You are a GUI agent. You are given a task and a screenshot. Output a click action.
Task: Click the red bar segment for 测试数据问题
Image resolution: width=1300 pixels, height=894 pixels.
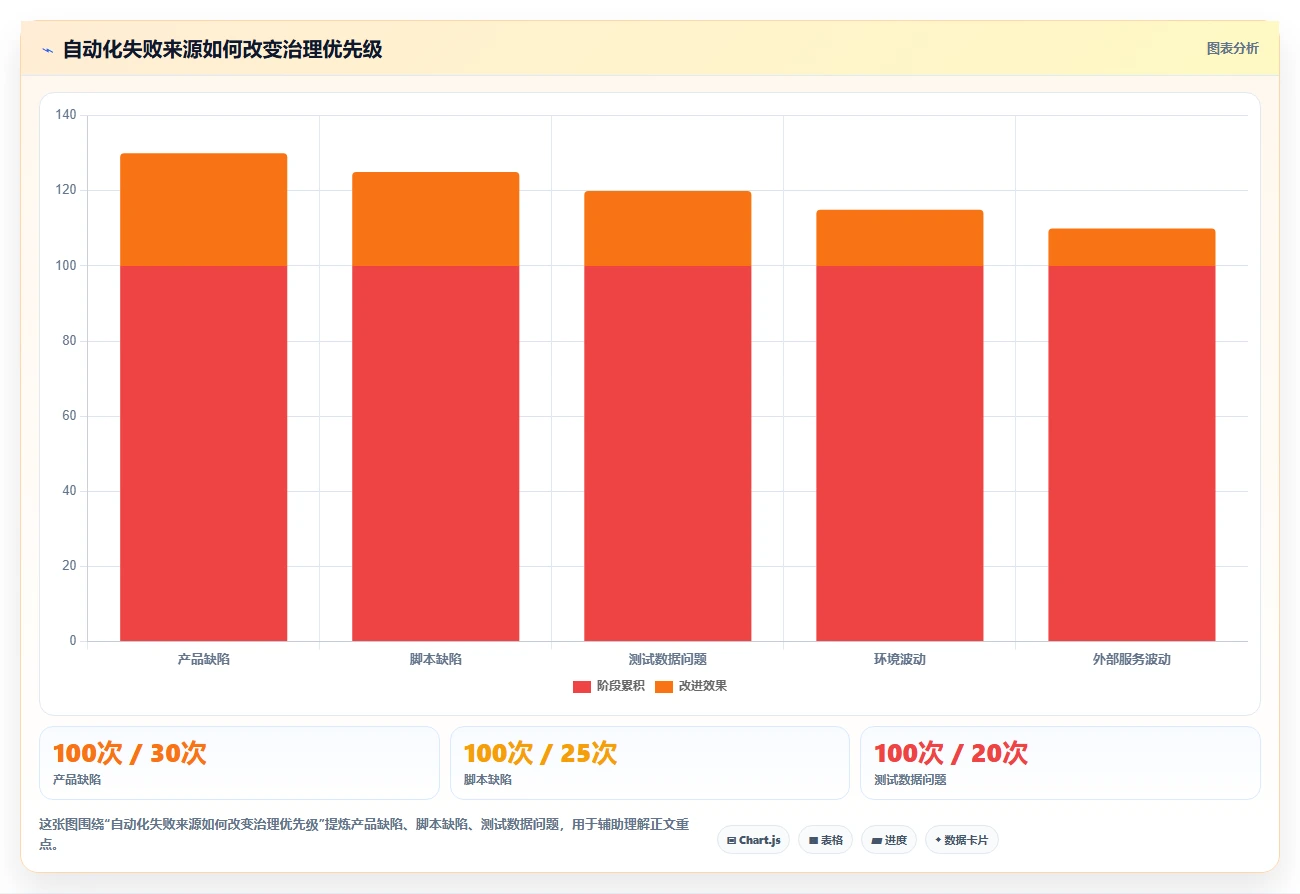[668, 453]
